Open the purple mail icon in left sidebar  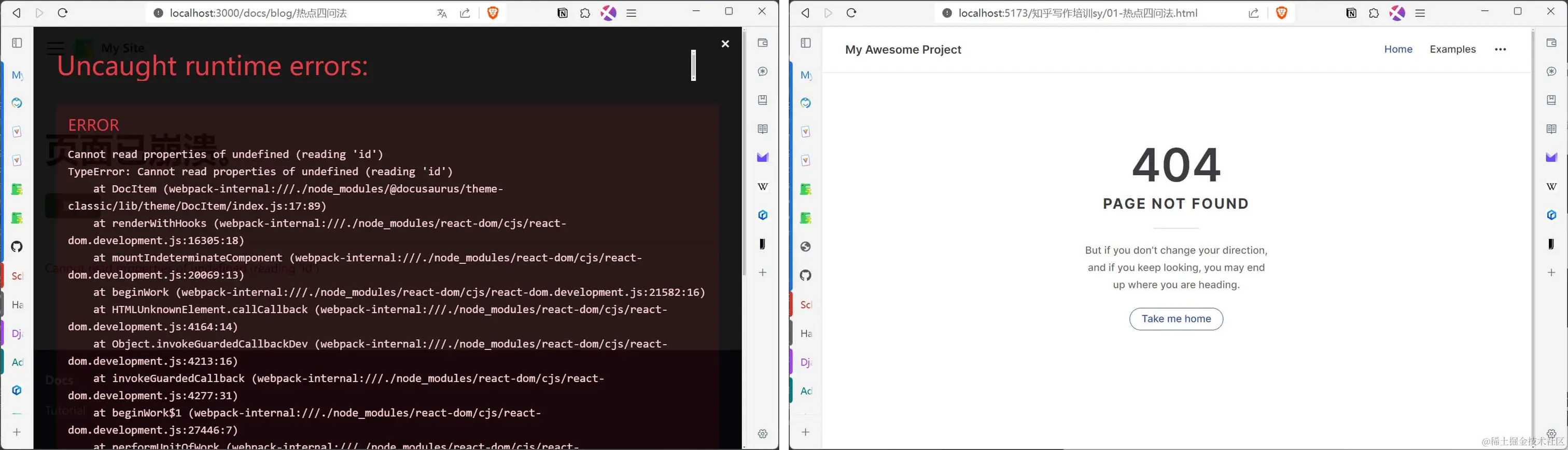click(763, 158)
